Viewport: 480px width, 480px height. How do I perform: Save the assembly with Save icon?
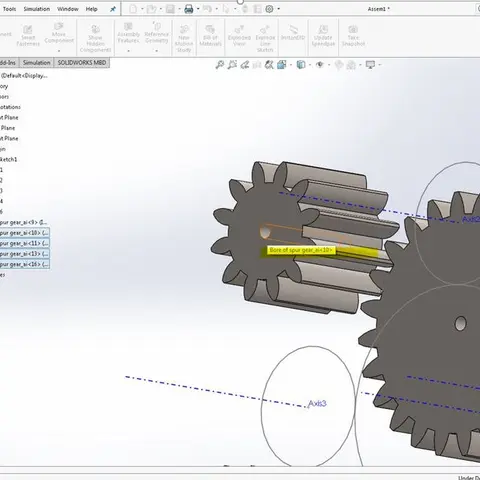pyautogui.click(x=170, y=9)
